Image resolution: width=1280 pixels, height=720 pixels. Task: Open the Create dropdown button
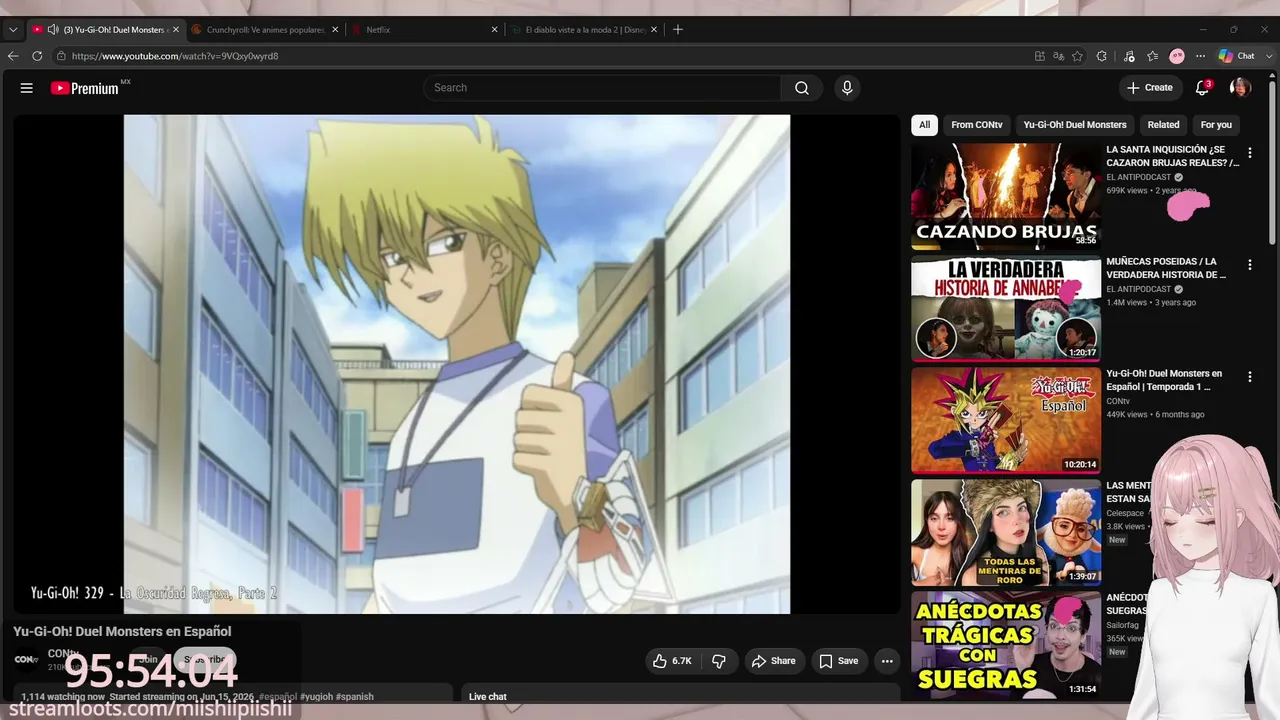coord(1150,88)
